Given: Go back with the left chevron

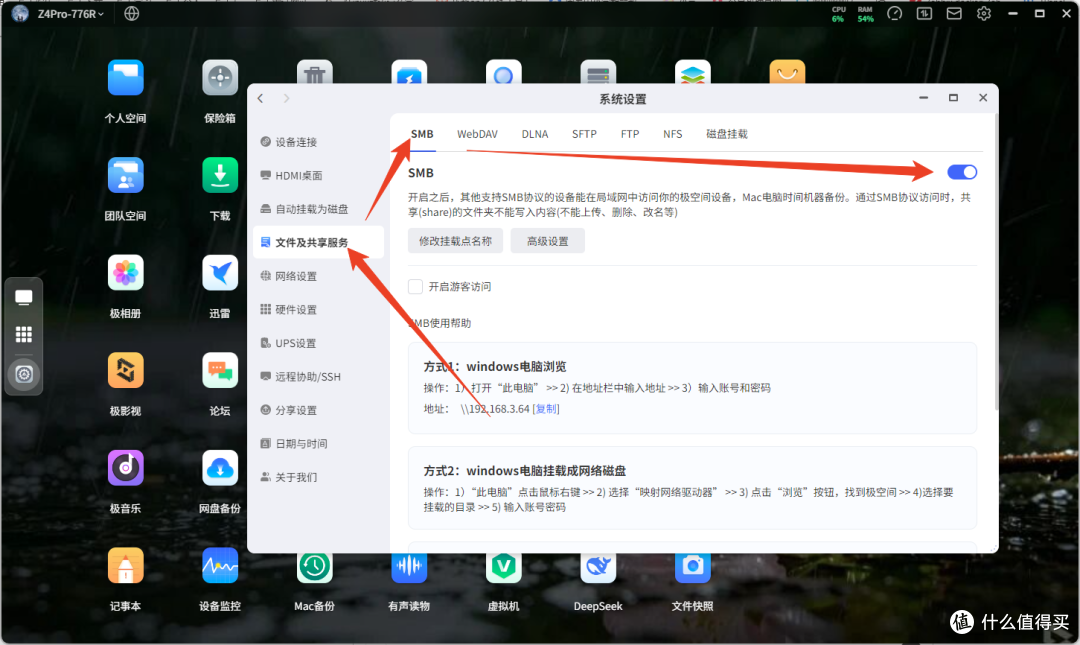Looking at the screenshot, I should point(260,99).
